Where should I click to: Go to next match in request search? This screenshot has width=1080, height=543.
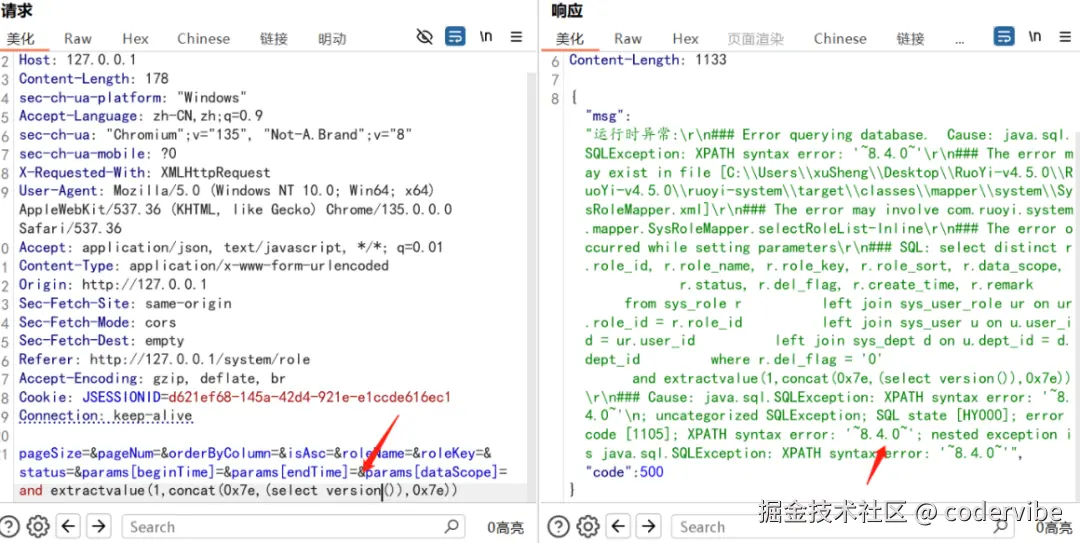pos(99,527)
